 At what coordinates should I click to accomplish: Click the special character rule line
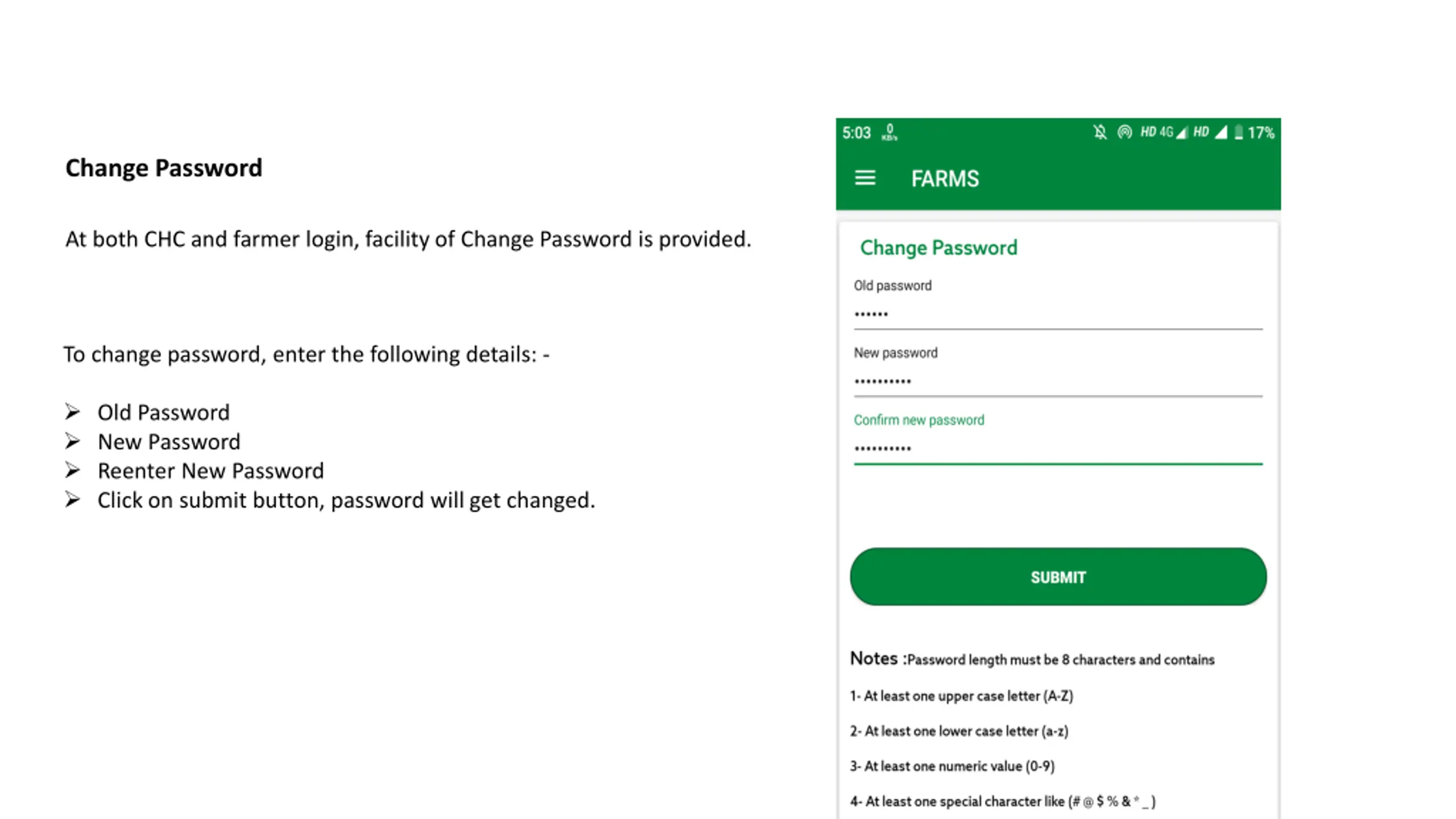(x=1003, y=801)
